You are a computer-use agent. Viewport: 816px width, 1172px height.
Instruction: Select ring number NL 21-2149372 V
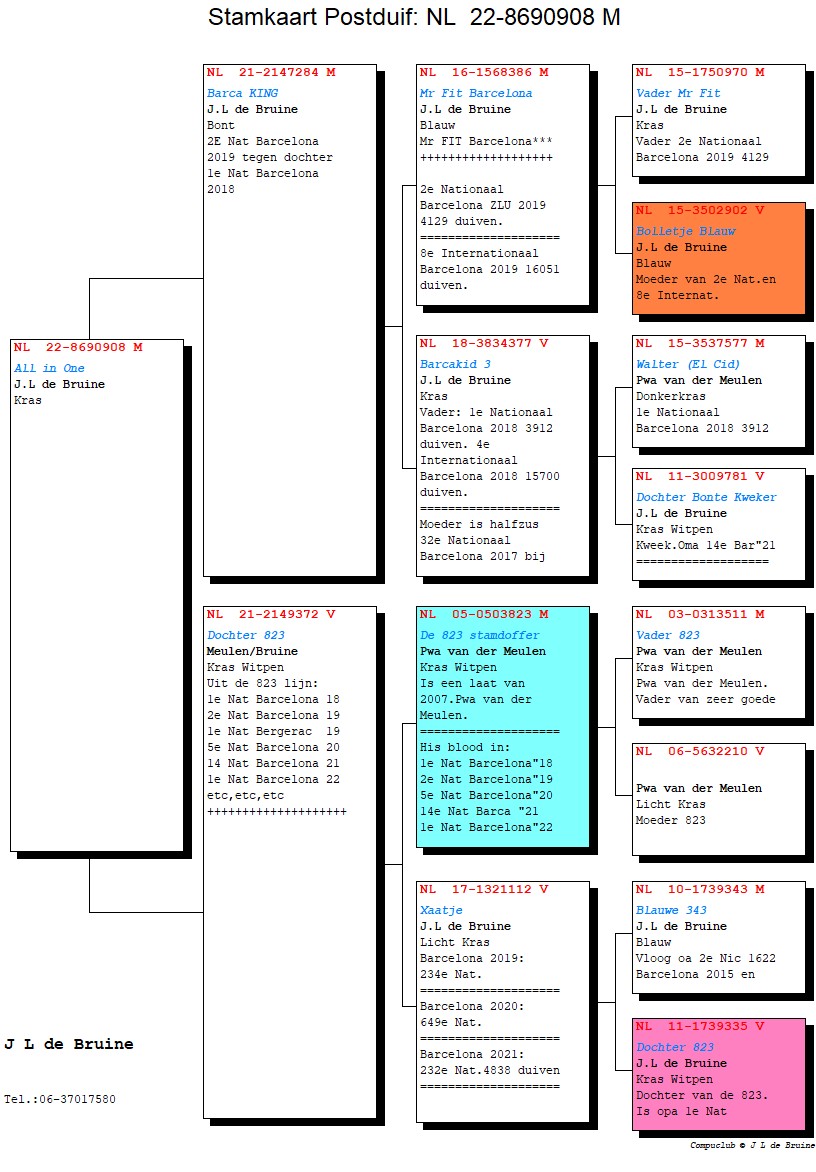coord(271,614)
